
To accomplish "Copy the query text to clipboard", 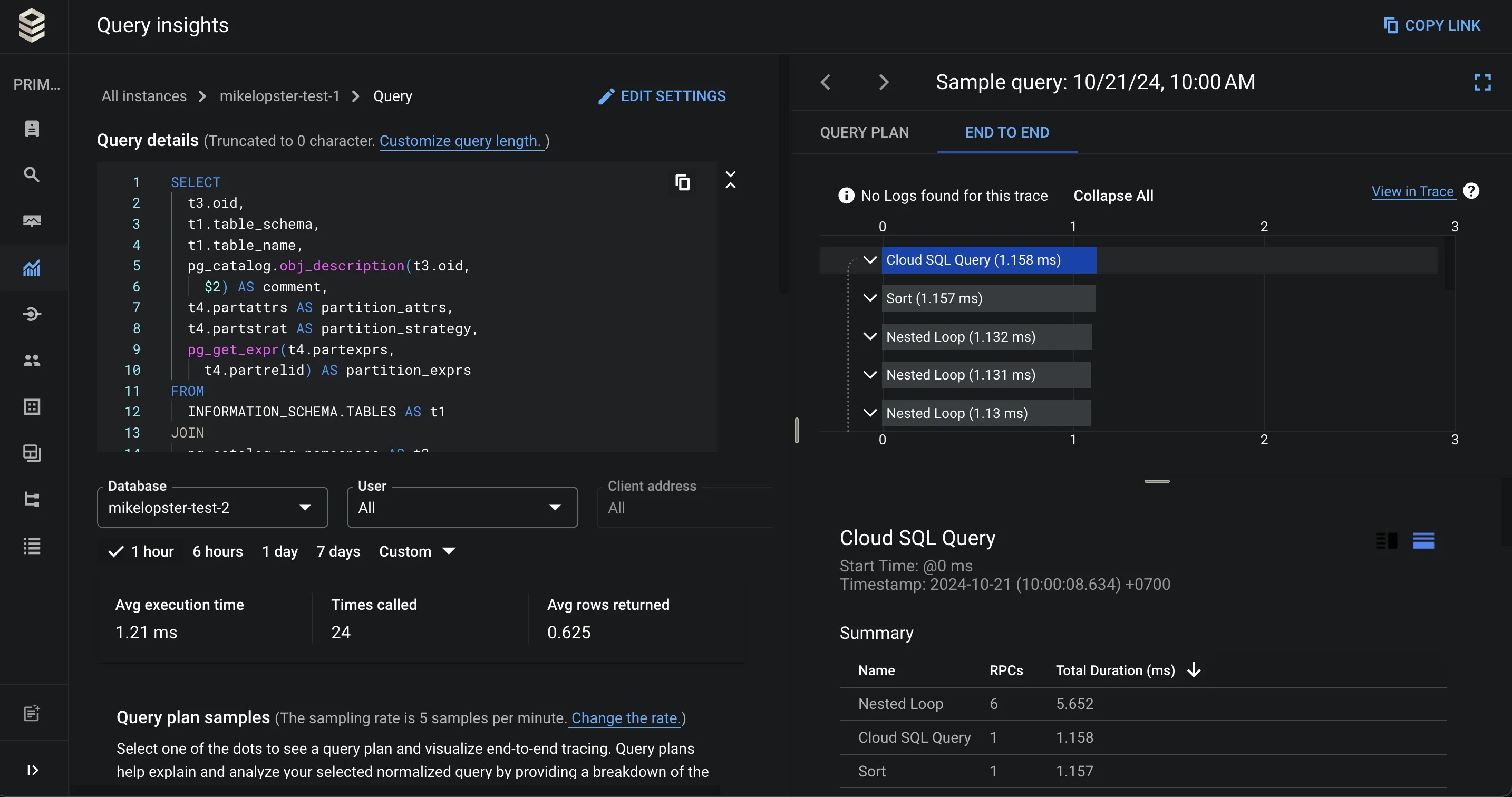I will pyautogui.click(x=682, y=182).
